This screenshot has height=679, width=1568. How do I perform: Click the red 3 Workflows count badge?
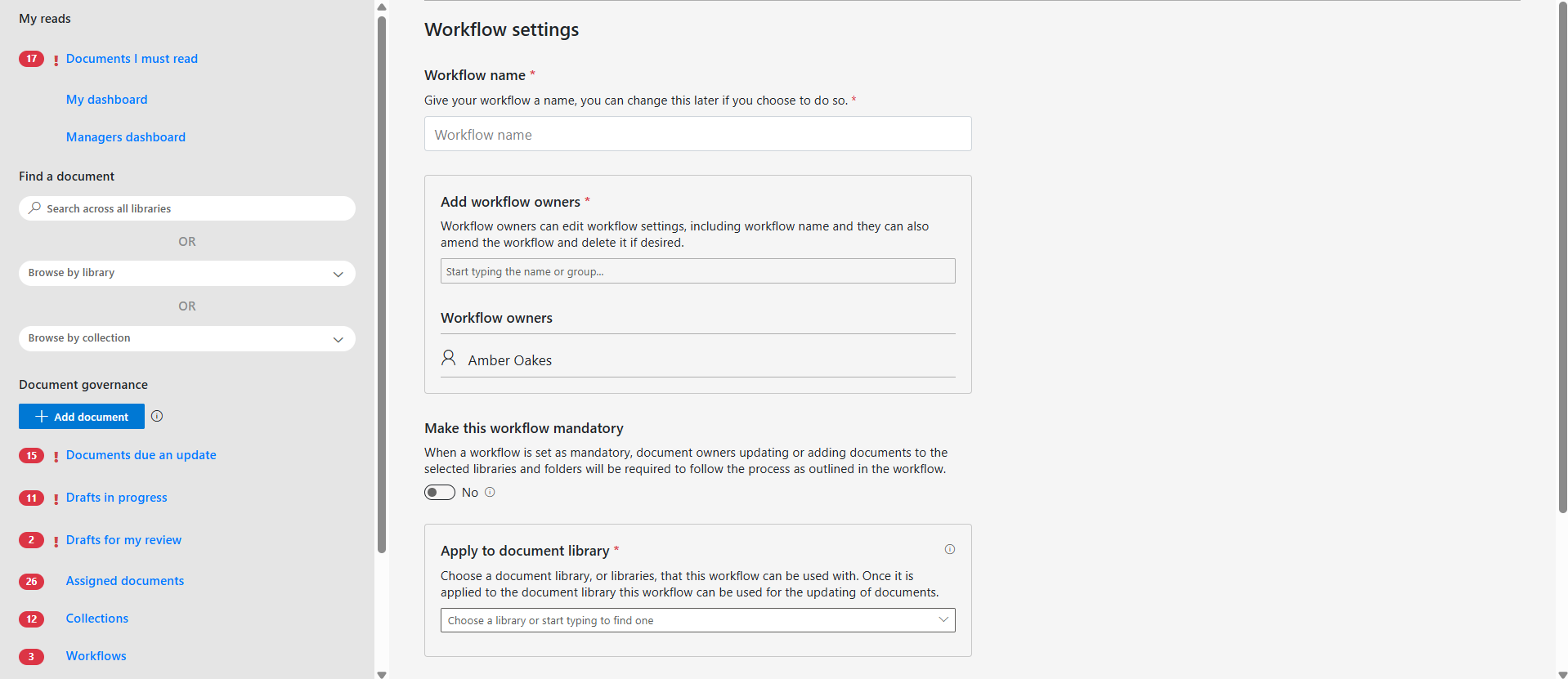[x=31, y=656]
